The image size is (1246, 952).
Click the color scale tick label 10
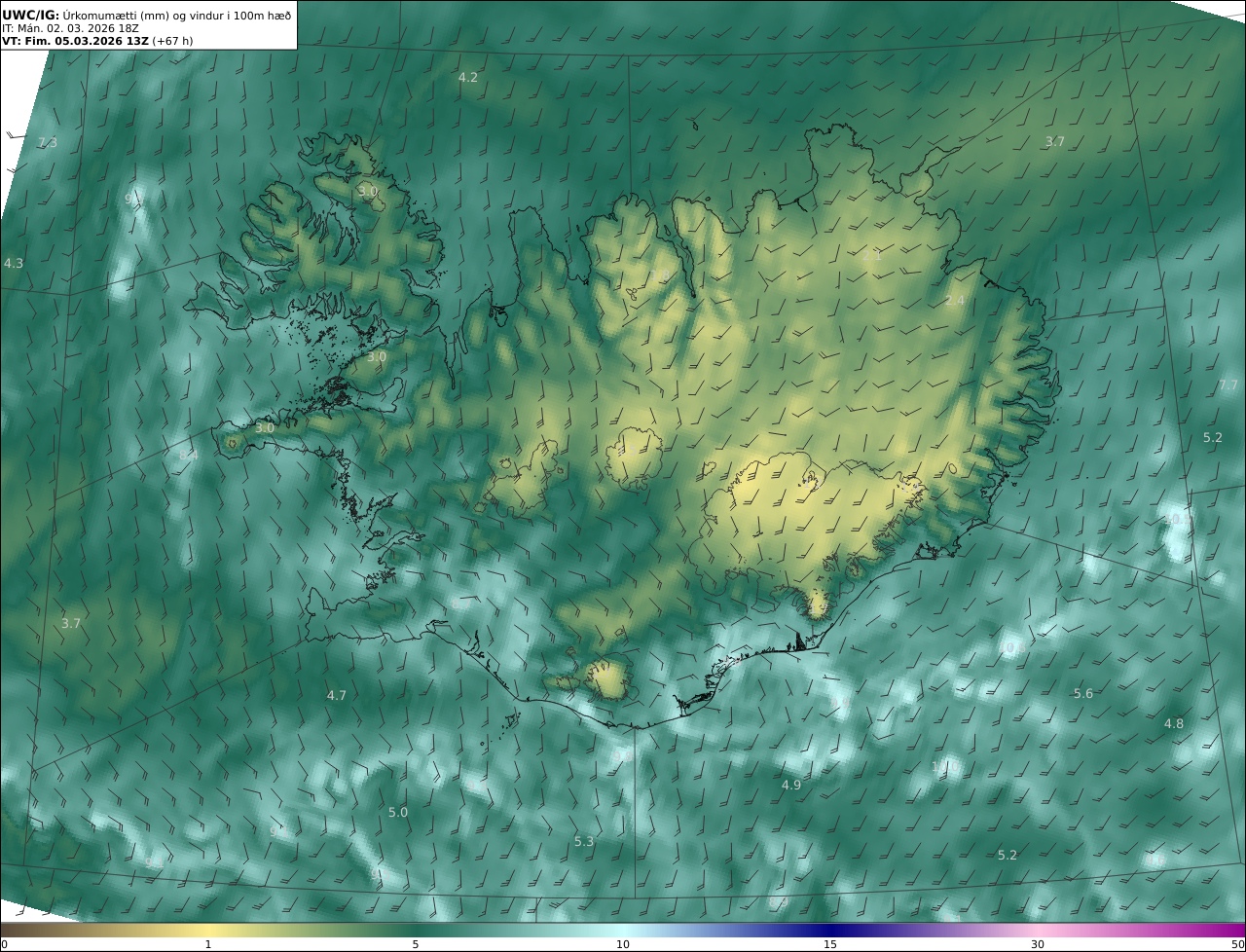coord(623,944)
